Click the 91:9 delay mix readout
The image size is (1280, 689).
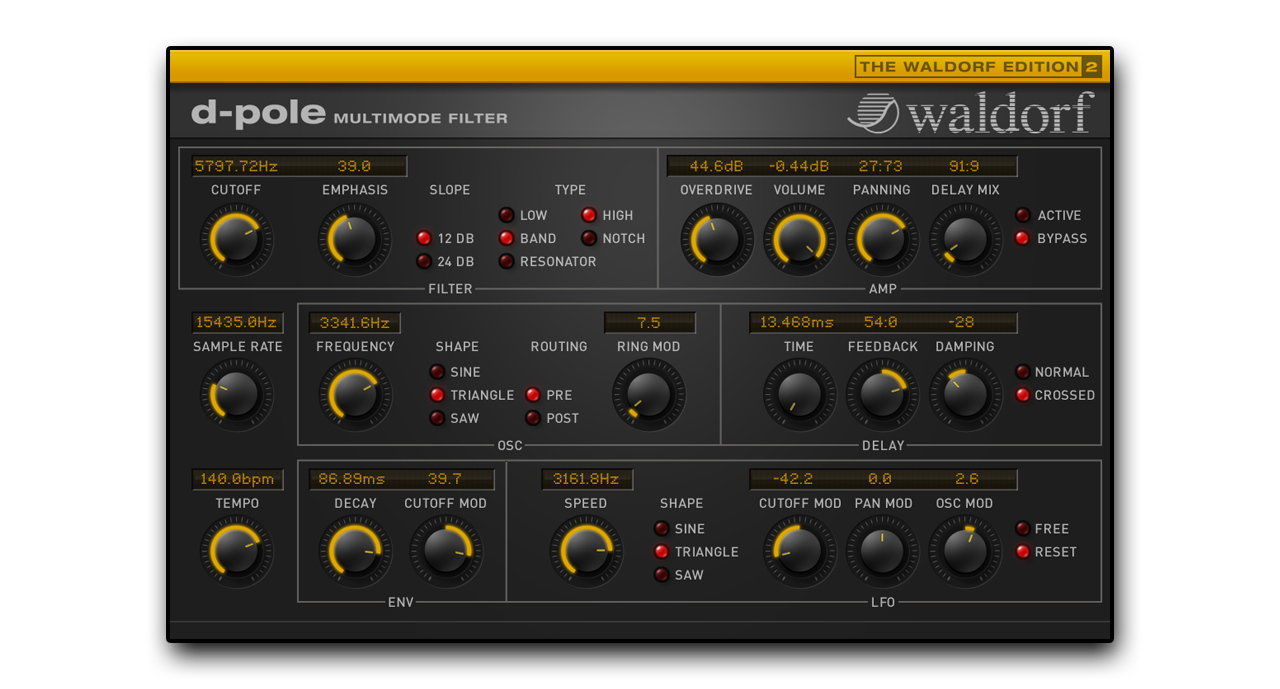tap(965, 166)
